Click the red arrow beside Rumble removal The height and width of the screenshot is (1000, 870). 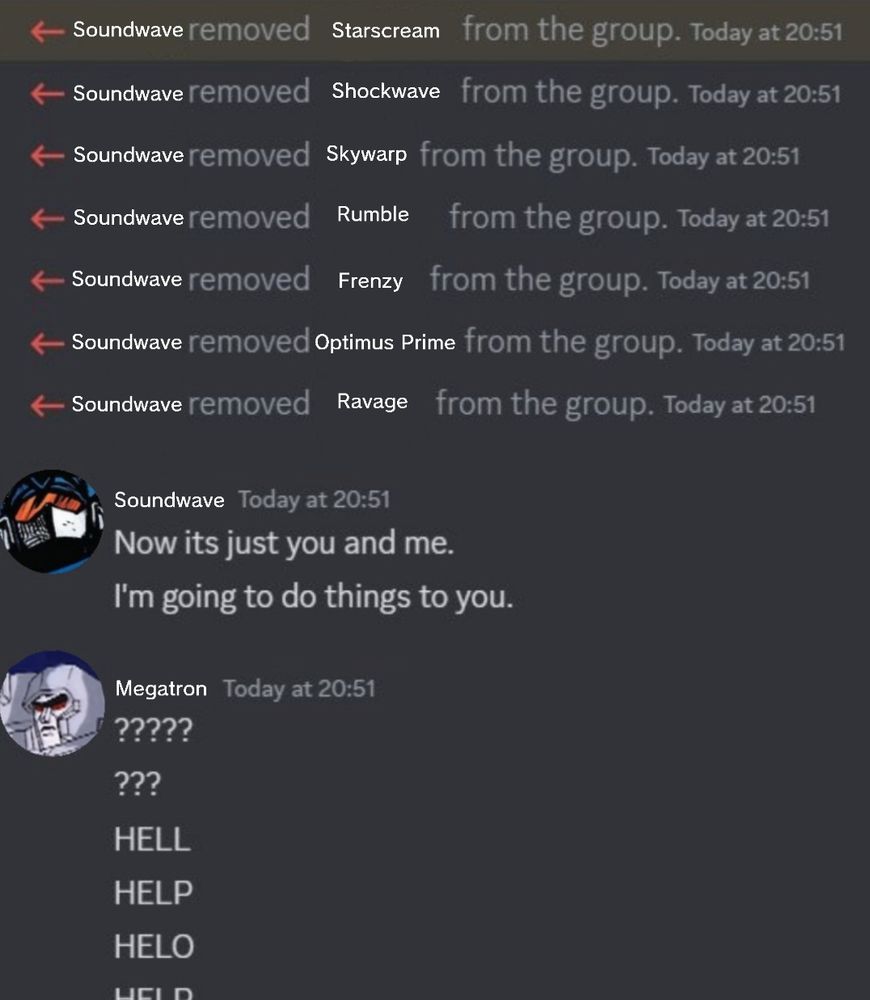click(x=47, y=218)
